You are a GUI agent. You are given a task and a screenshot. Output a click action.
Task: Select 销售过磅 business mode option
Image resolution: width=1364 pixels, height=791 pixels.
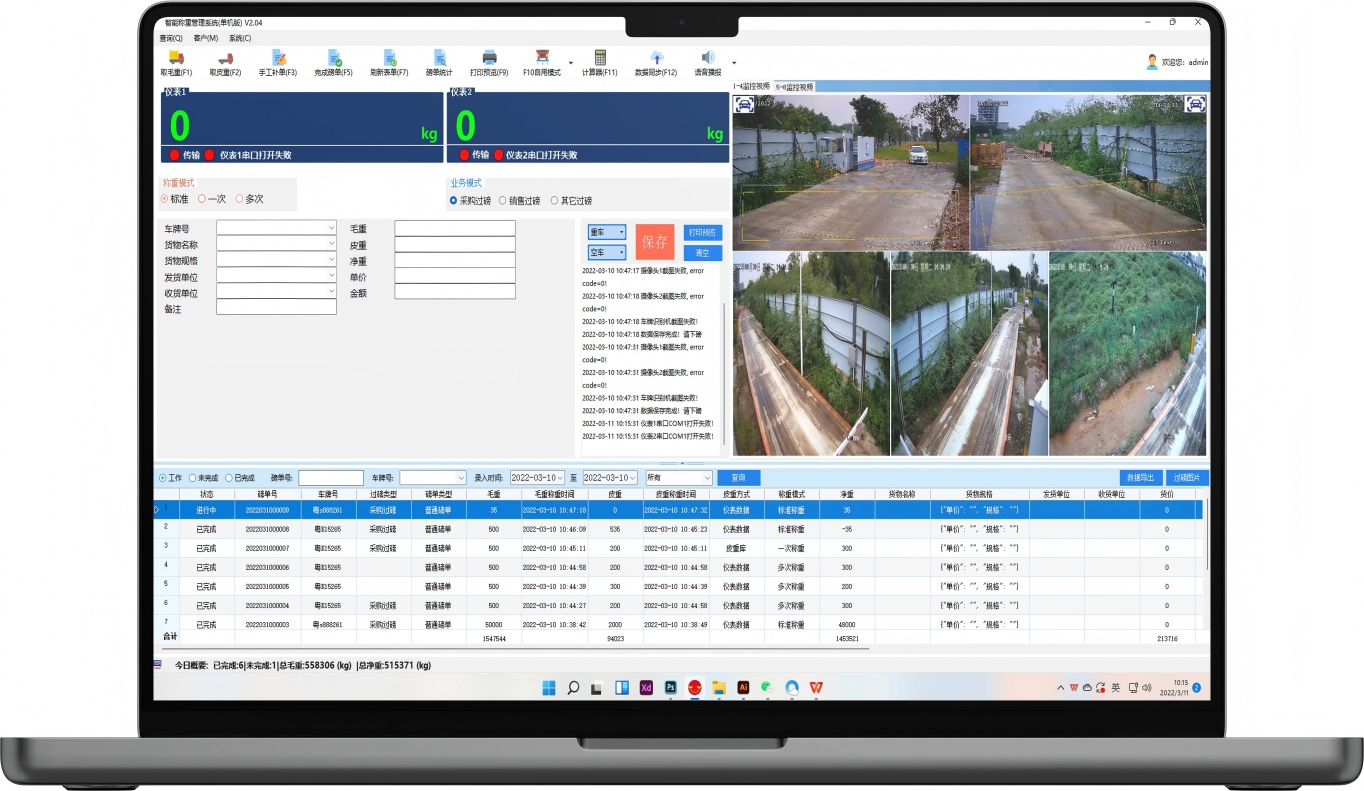click(502, 201)
